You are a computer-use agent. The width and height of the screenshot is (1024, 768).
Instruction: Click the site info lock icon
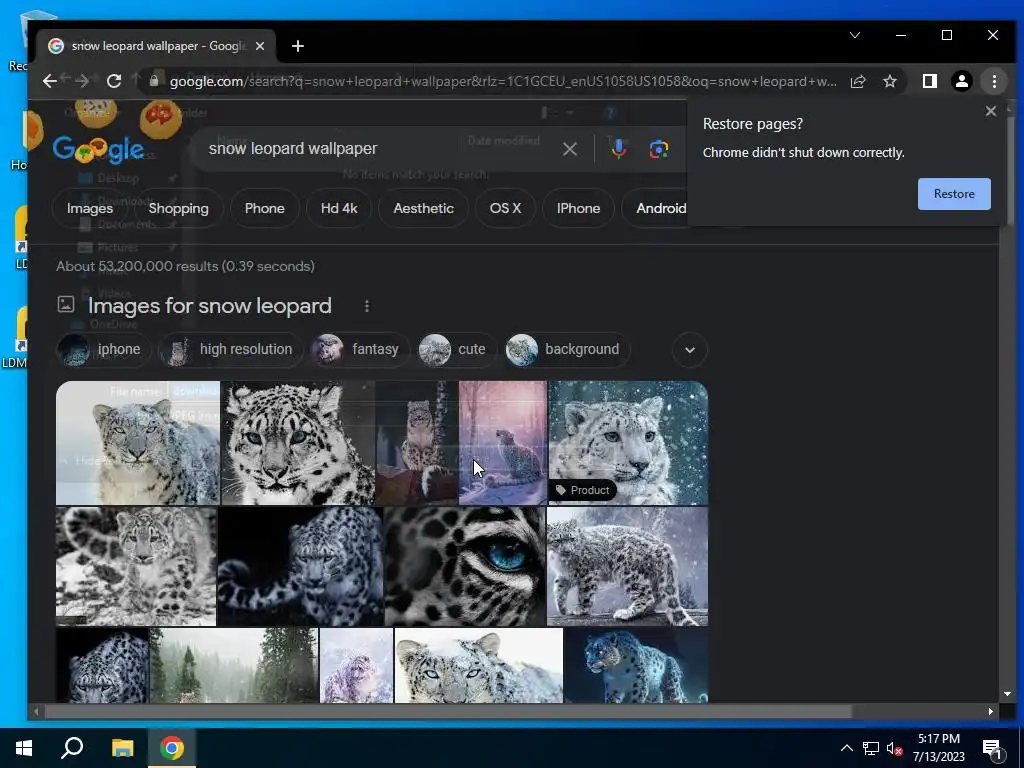(154, 81)
